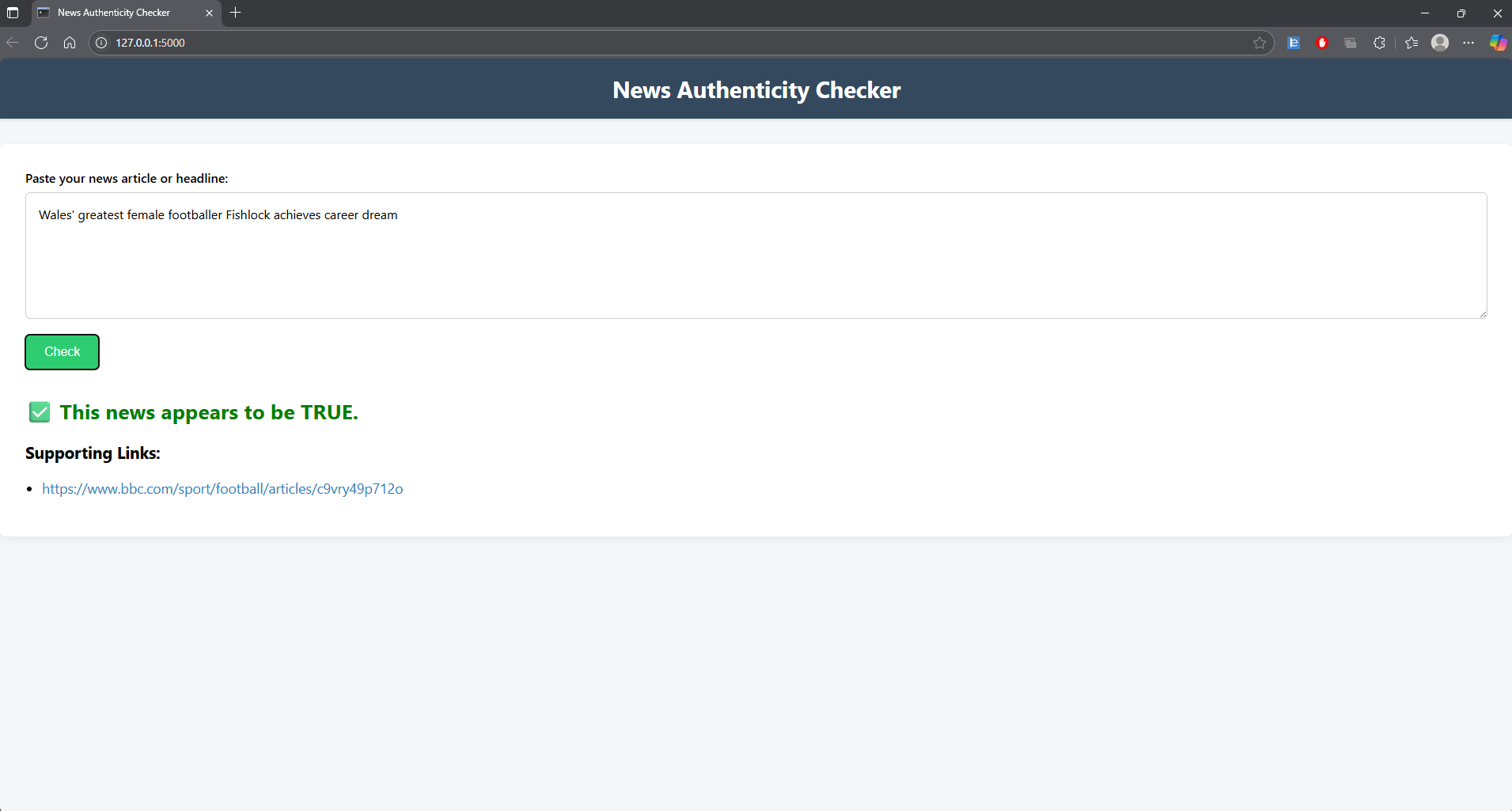Click the green checkmark verdict icon

click(39, 411)
